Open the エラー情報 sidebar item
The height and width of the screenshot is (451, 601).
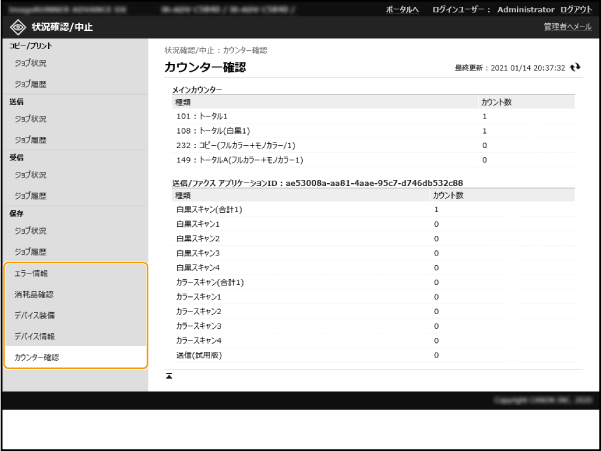point(31,273)
